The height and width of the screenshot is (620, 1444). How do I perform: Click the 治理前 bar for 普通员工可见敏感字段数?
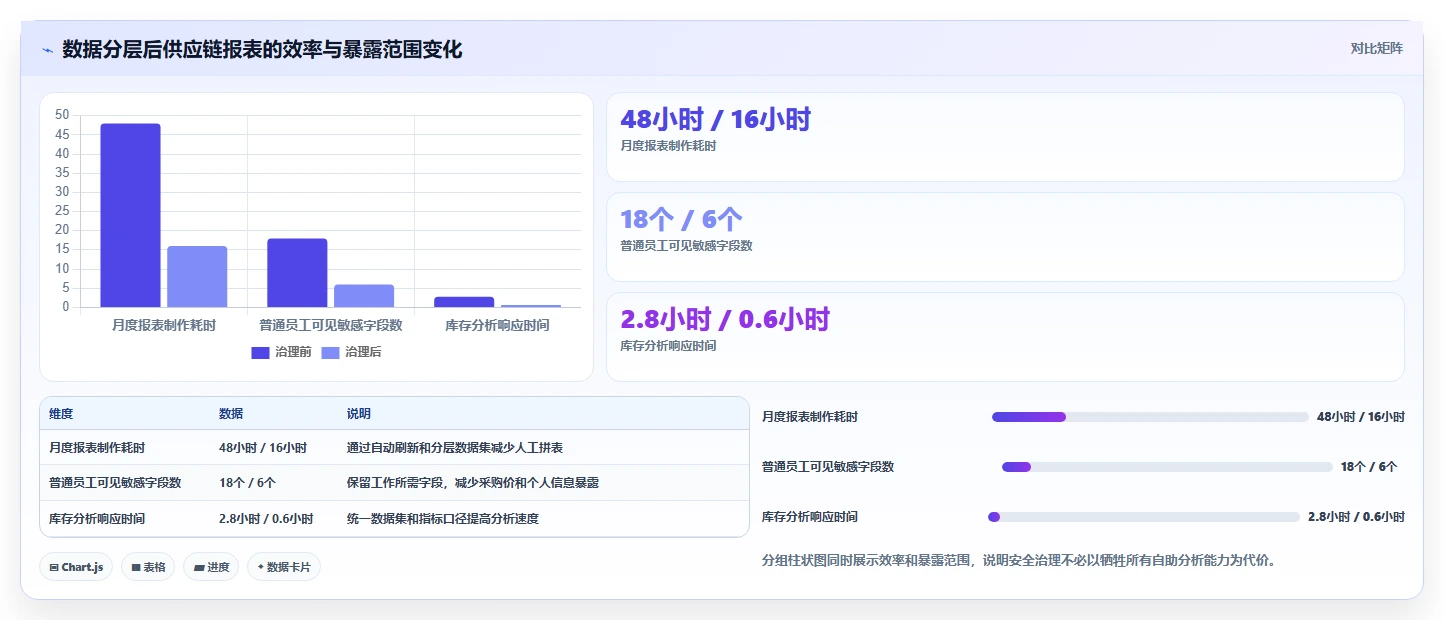click(297, 272)
